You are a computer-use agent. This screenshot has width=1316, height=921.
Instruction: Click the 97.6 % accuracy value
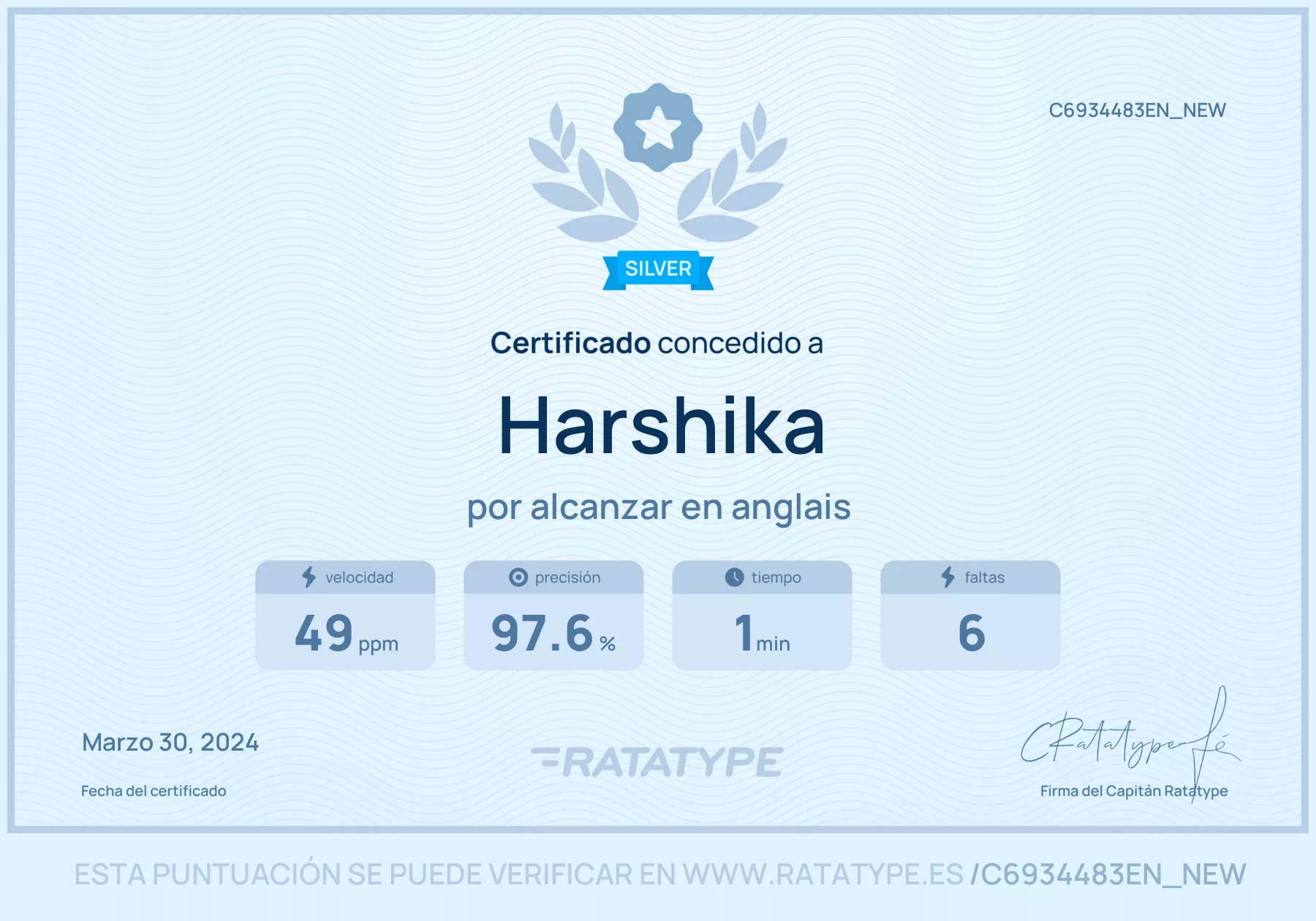click(553, 634)
